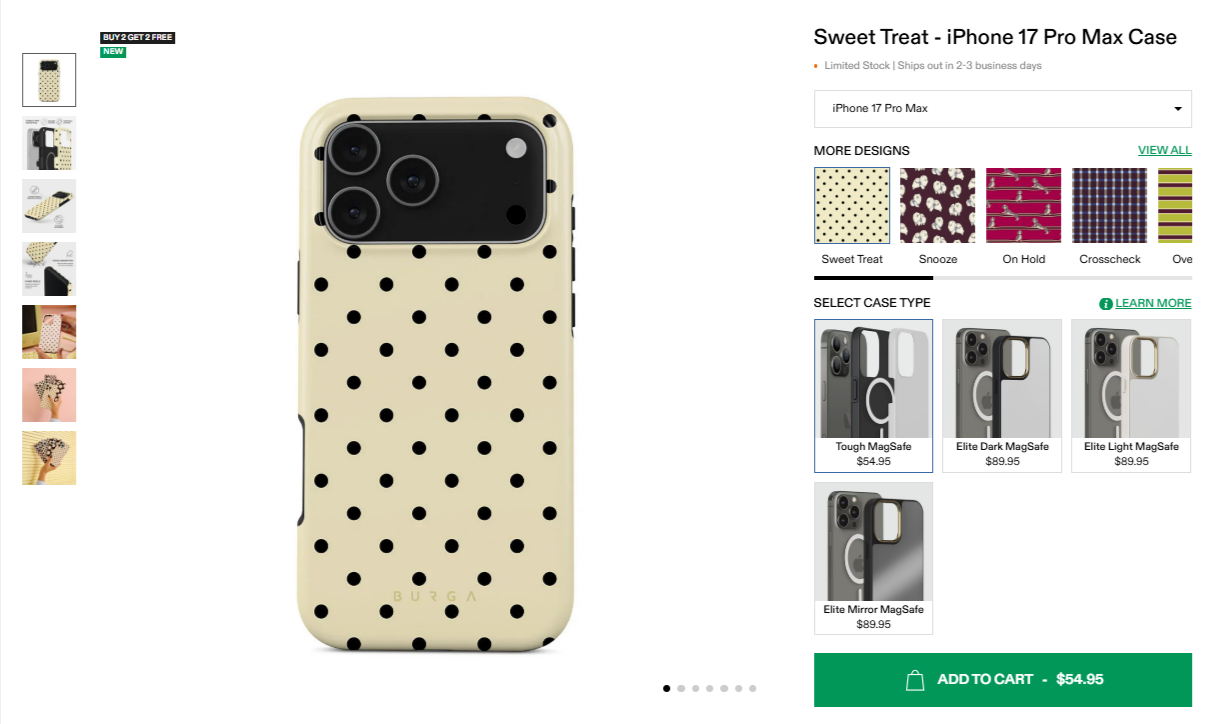Screen dimensions: 1209x724
Task: Open the phone model dropdown arrow
Action: point(1177,108)
